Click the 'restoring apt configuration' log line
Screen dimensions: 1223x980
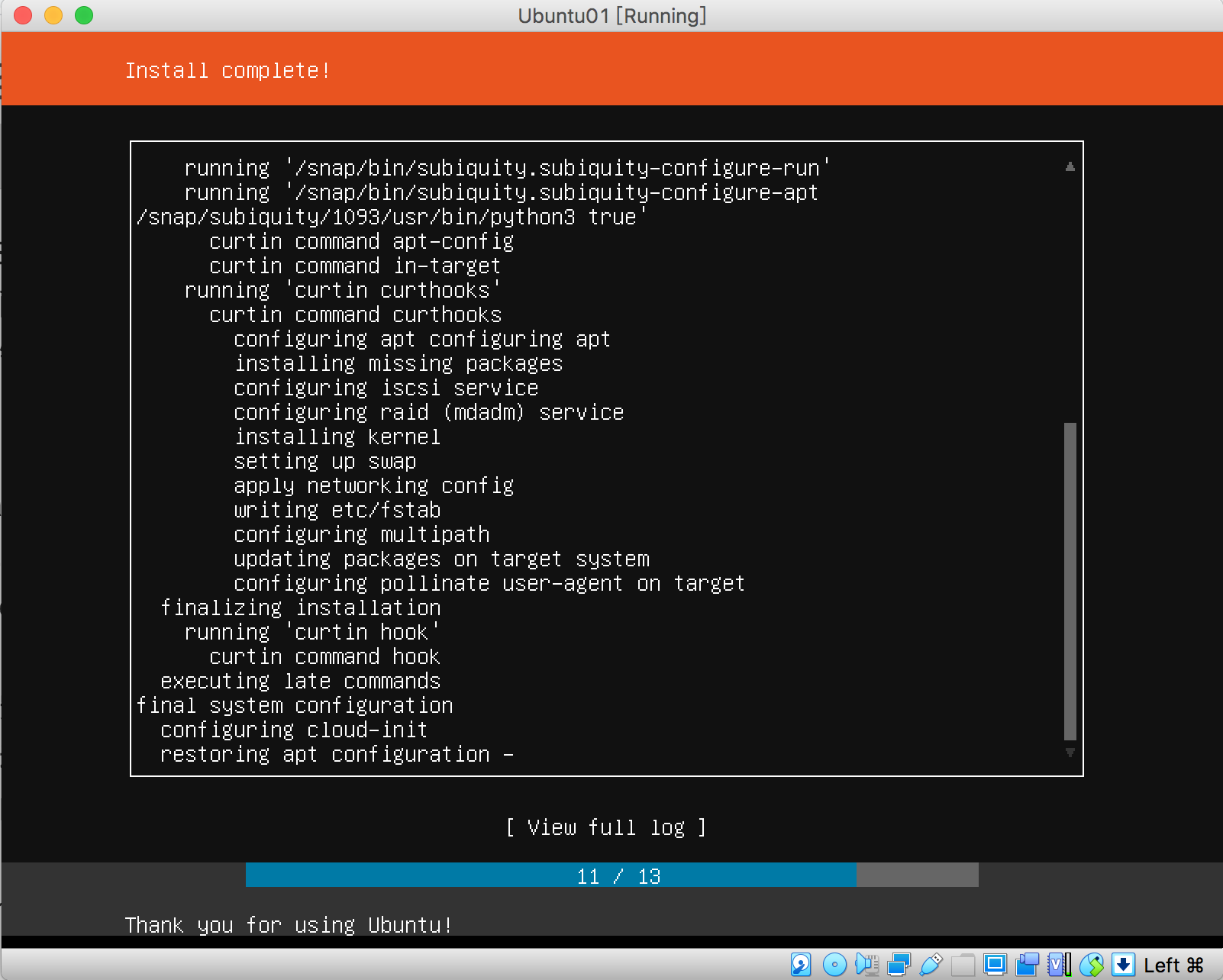coord(325,754)
